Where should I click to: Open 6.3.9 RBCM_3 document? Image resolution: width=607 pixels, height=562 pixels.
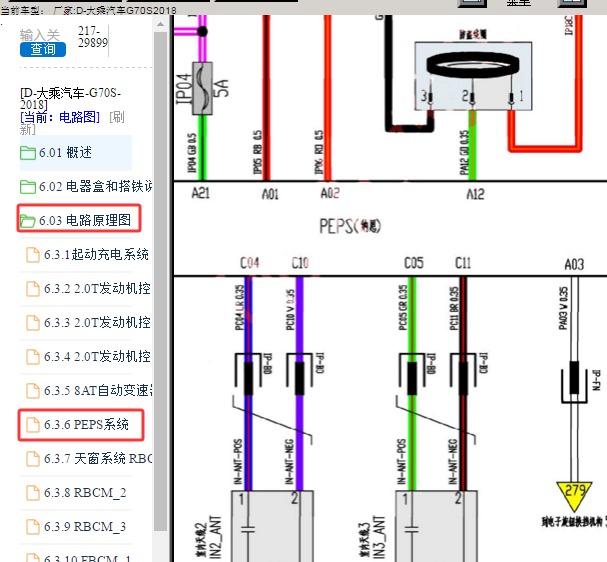(76, 527)
